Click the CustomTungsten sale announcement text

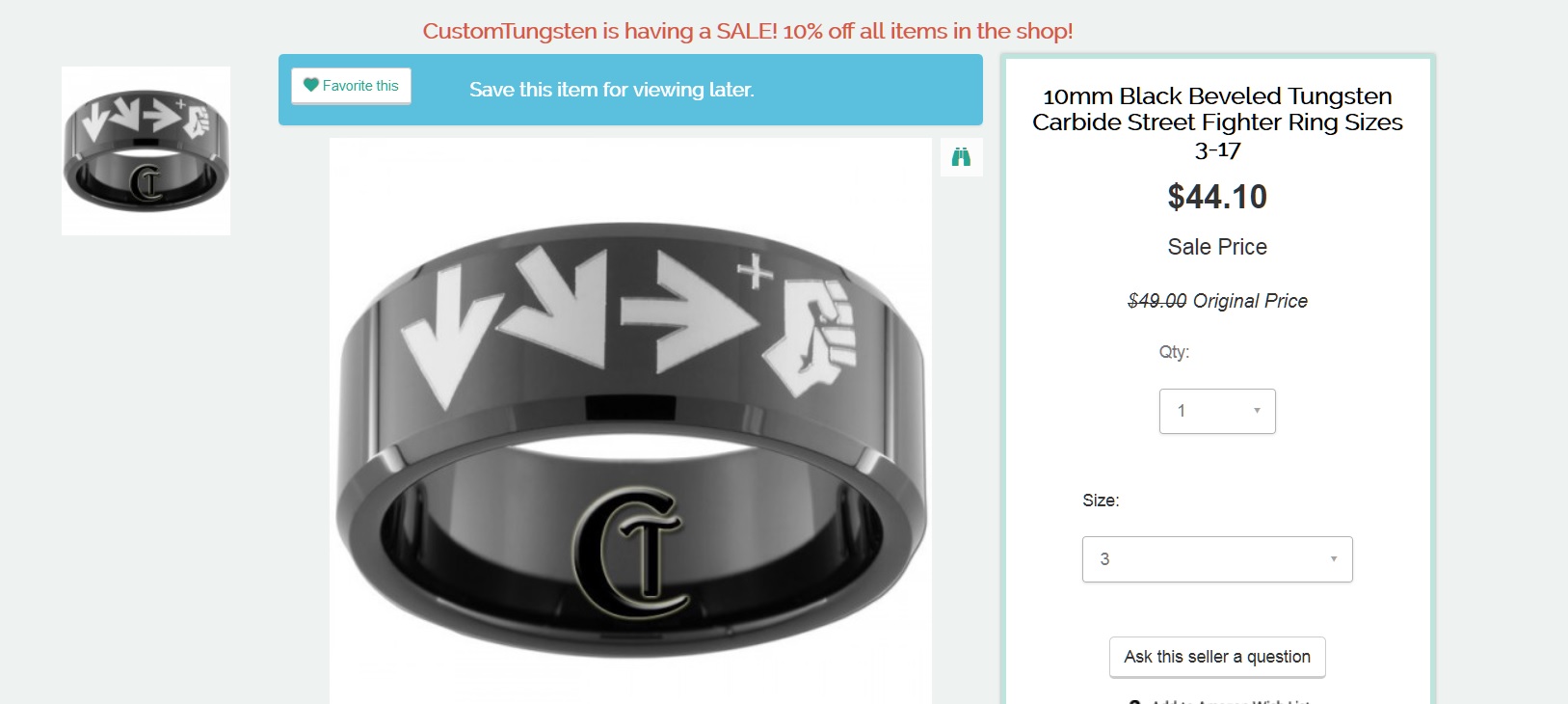pyautogui.click(x=748, y=31)
